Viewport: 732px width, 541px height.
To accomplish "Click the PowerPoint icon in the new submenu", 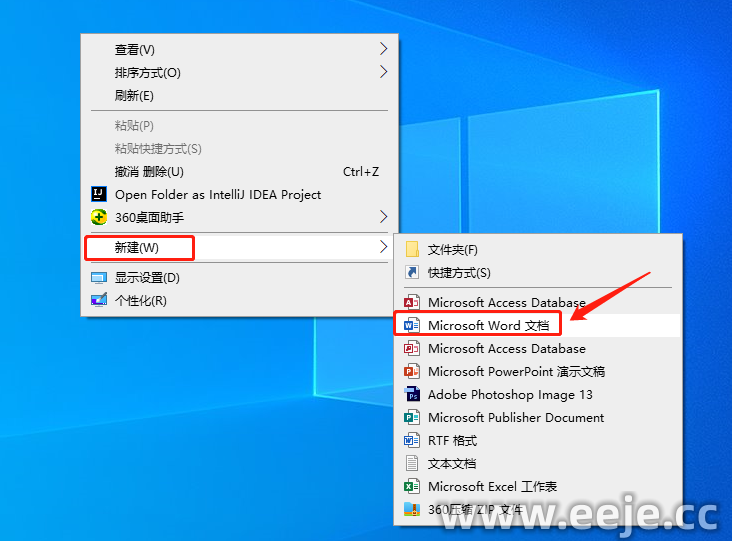I will [x=411, y=372].
